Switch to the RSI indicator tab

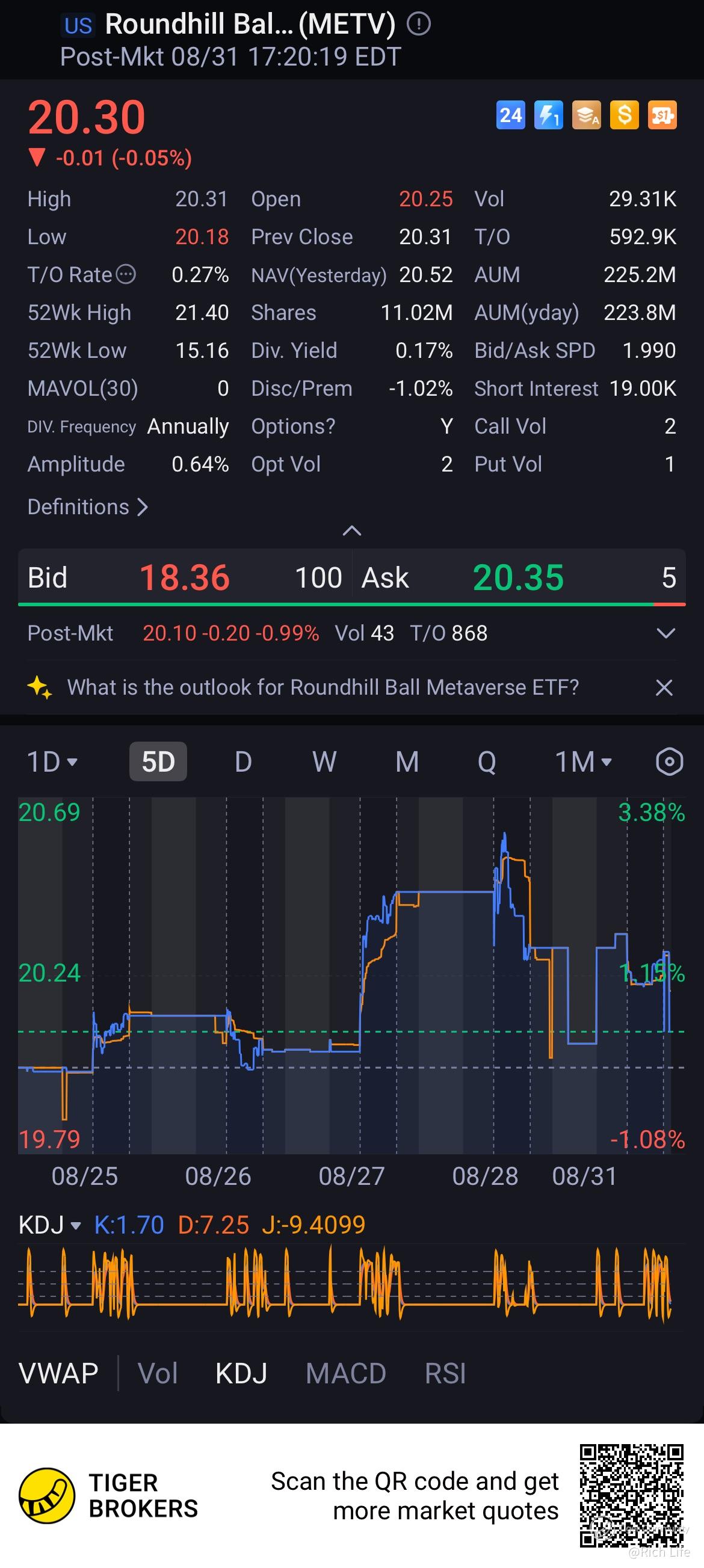click(445, 1373)
